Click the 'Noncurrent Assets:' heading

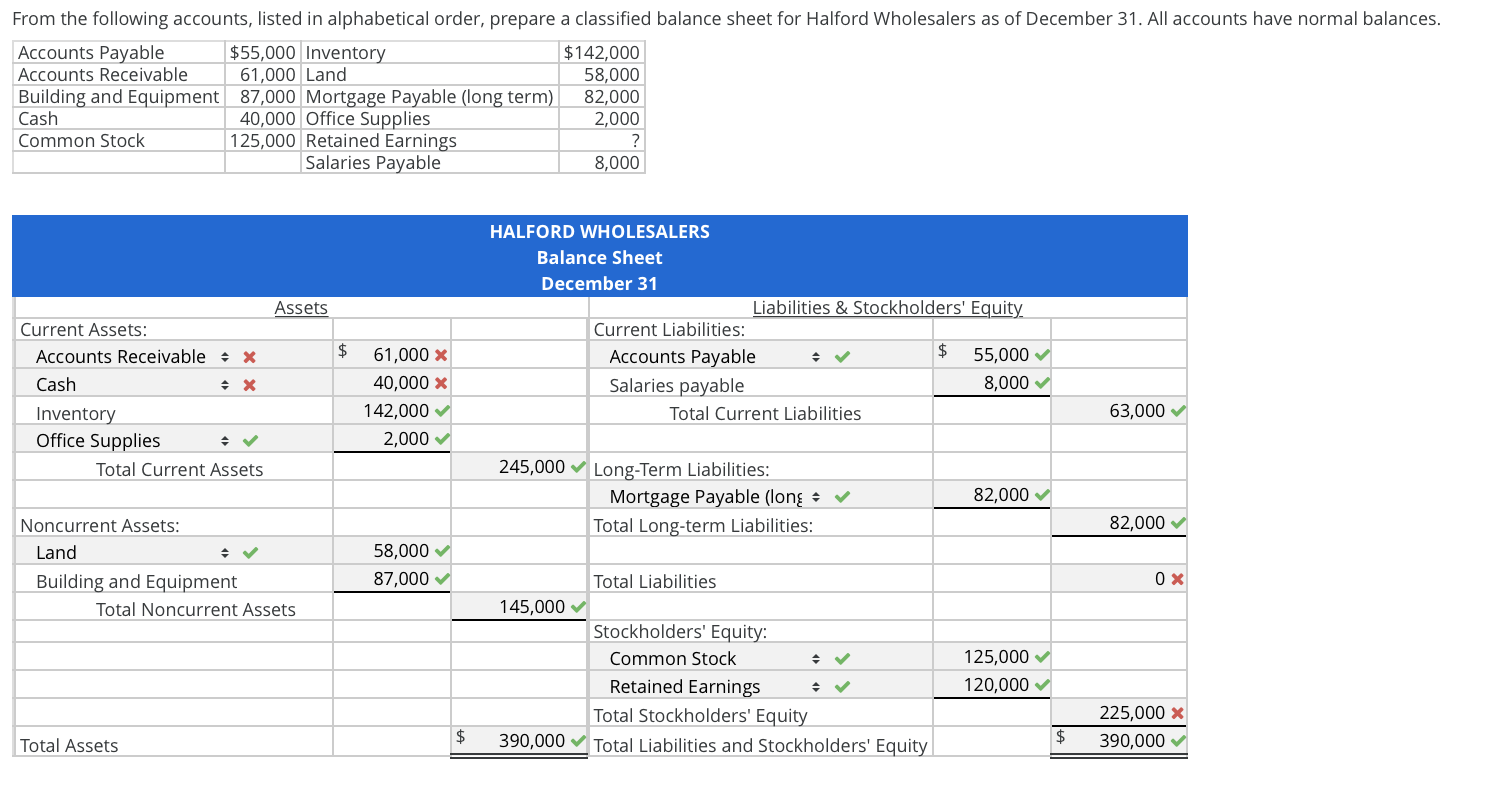(x=100, y=525)
